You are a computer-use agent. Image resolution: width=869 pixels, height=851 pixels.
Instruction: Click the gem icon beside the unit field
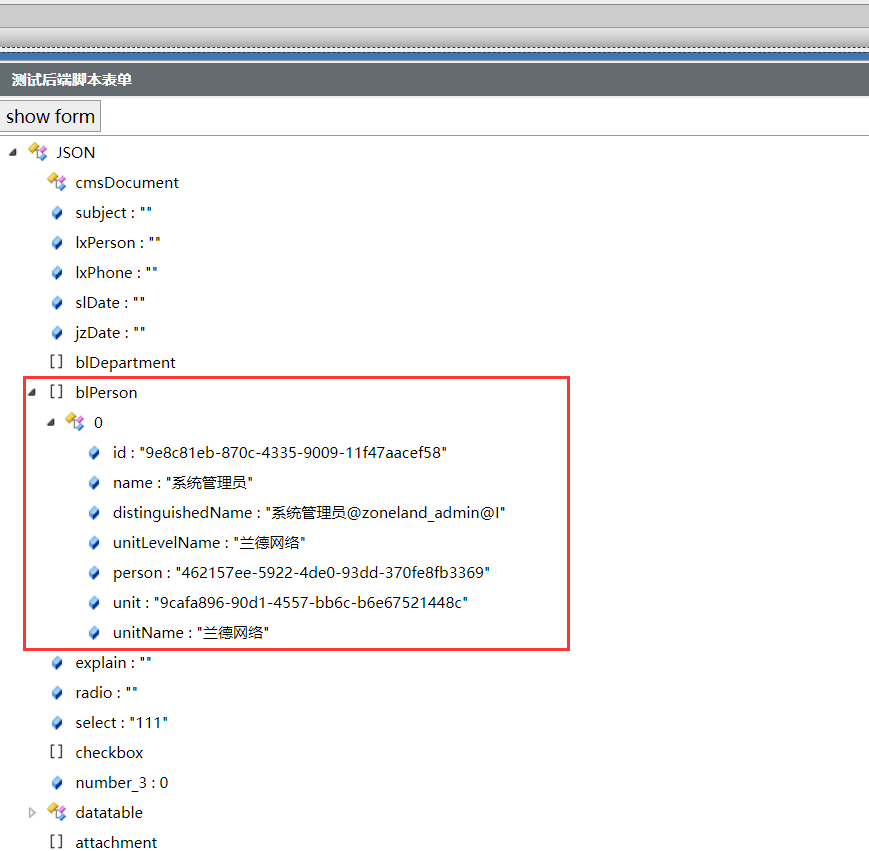pos(94,602)
